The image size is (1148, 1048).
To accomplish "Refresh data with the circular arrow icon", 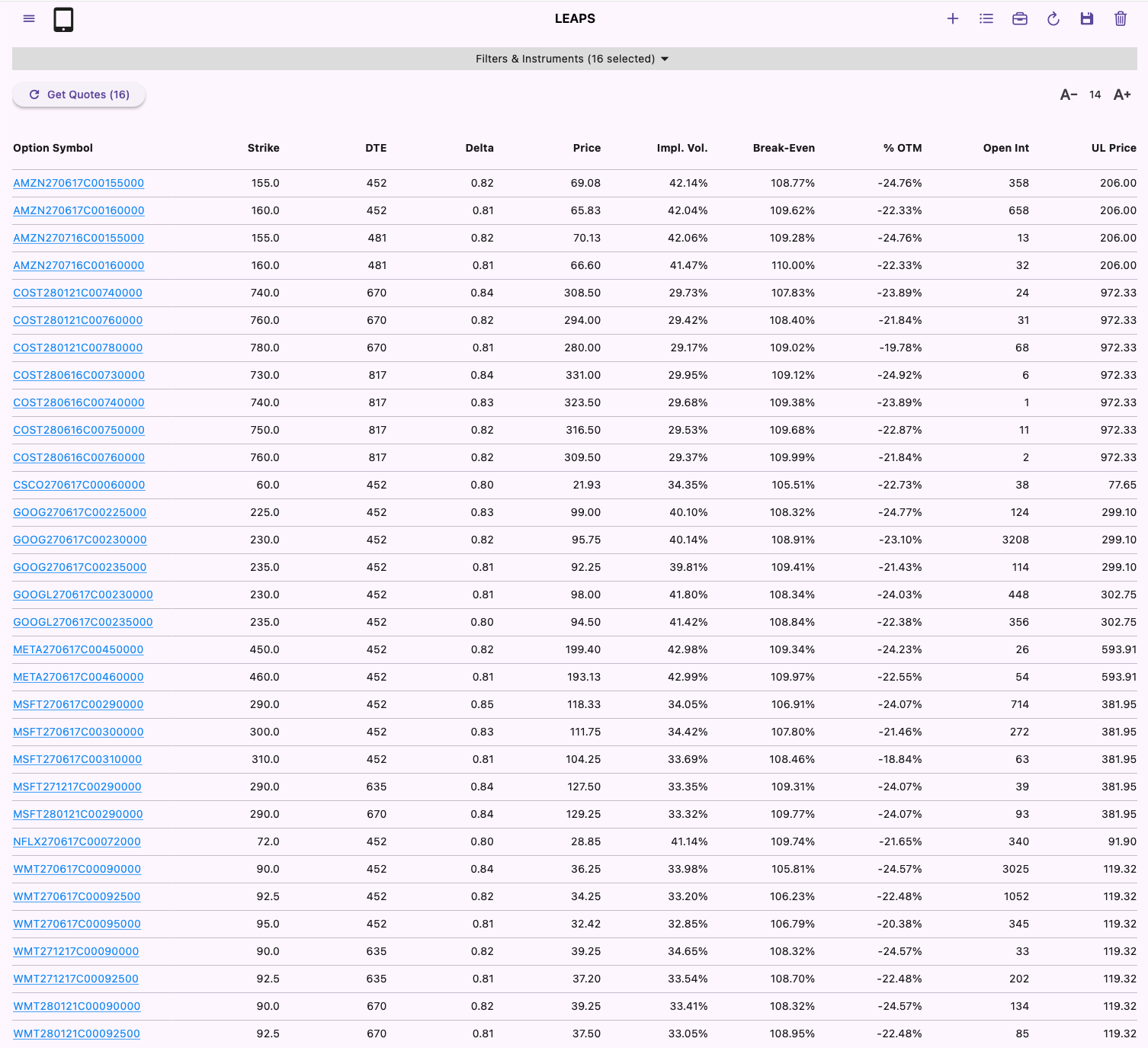I will pos(1053,18).
